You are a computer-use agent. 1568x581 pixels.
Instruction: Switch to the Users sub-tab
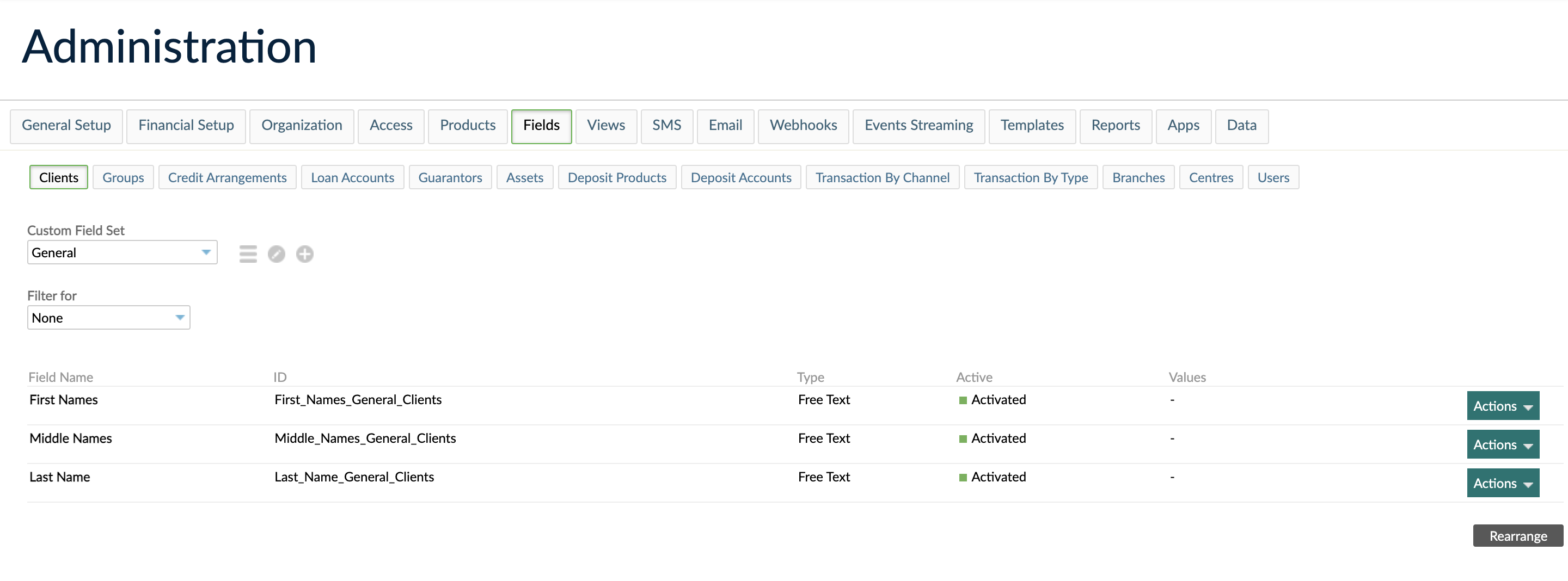point(1273,177)
